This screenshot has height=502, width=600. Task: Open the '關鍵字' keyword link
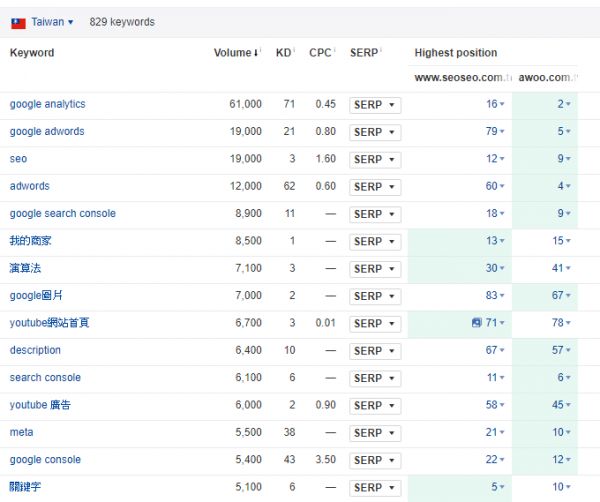point(25,487)
